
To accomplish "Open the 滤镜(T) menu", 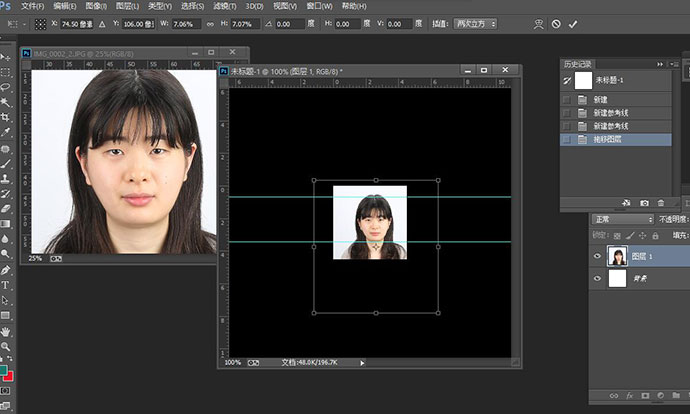I will pyautogui.click(x=225, y=5).
